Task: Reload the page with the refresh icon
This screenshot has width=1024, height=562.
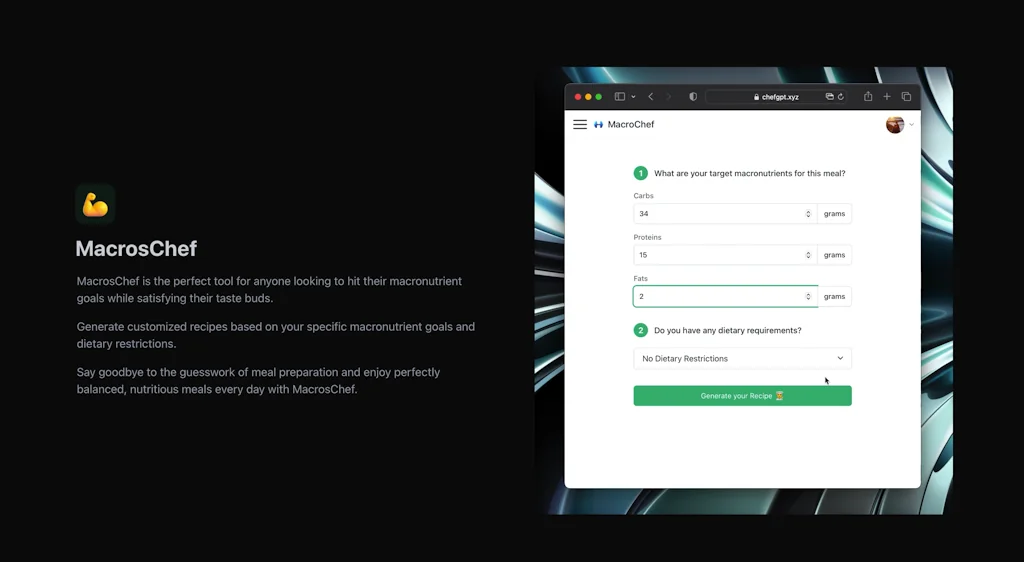Action: [840, 97]
